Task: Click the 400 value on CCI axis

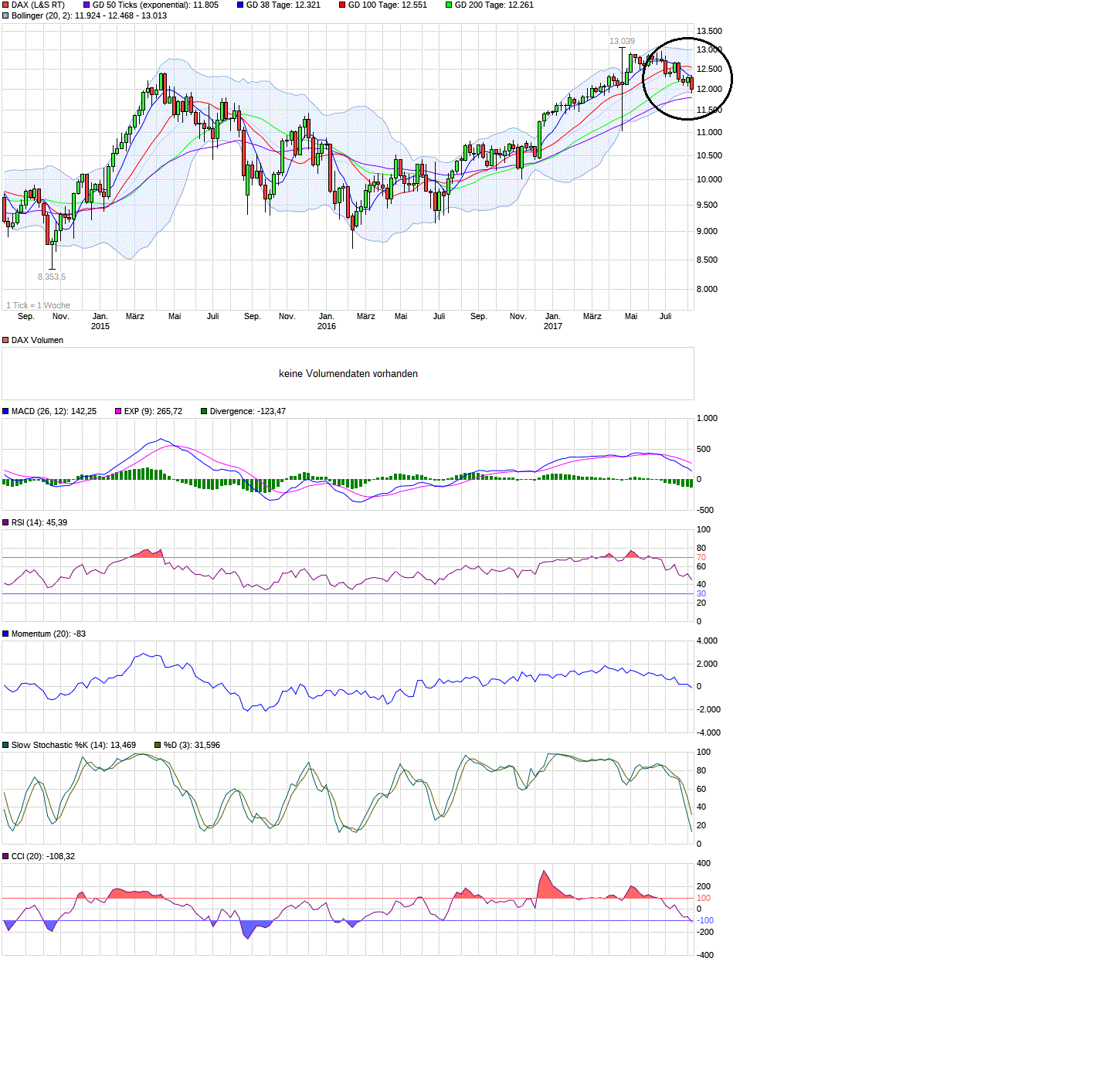Action: click(704, 863)
